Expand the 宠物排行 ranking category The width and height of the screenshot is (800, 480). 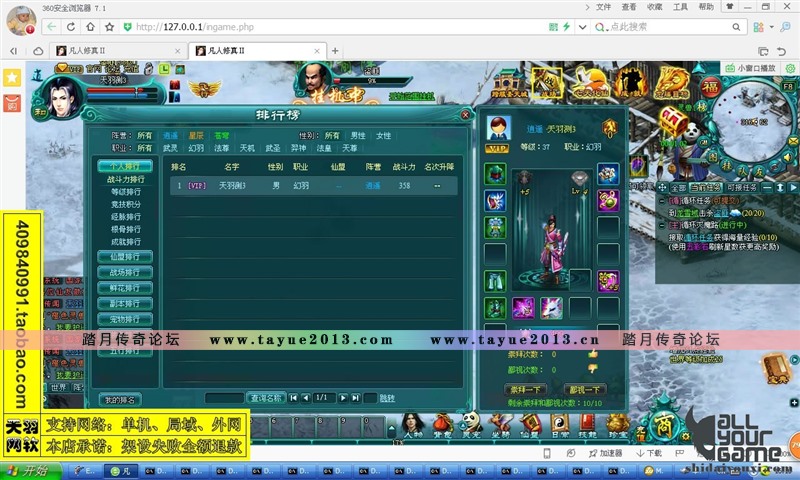point(126,319)
